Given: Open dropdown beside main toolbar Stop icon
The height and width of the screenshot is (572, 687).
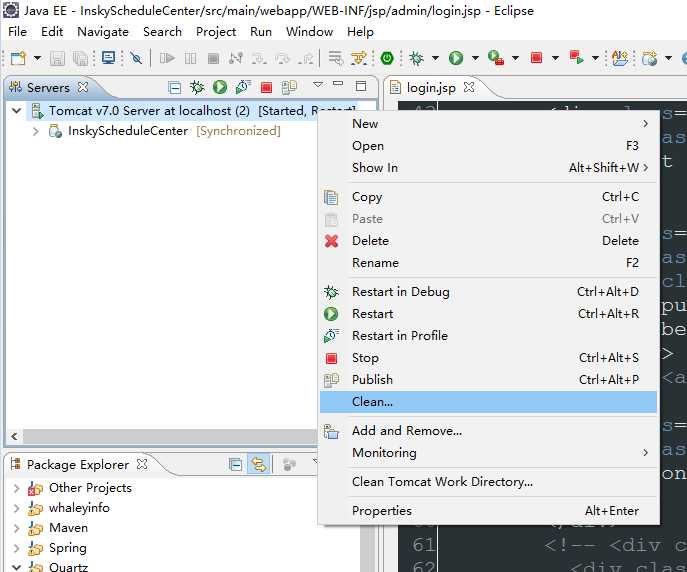Looking at the screenshot, I should [x=555, y=58].
